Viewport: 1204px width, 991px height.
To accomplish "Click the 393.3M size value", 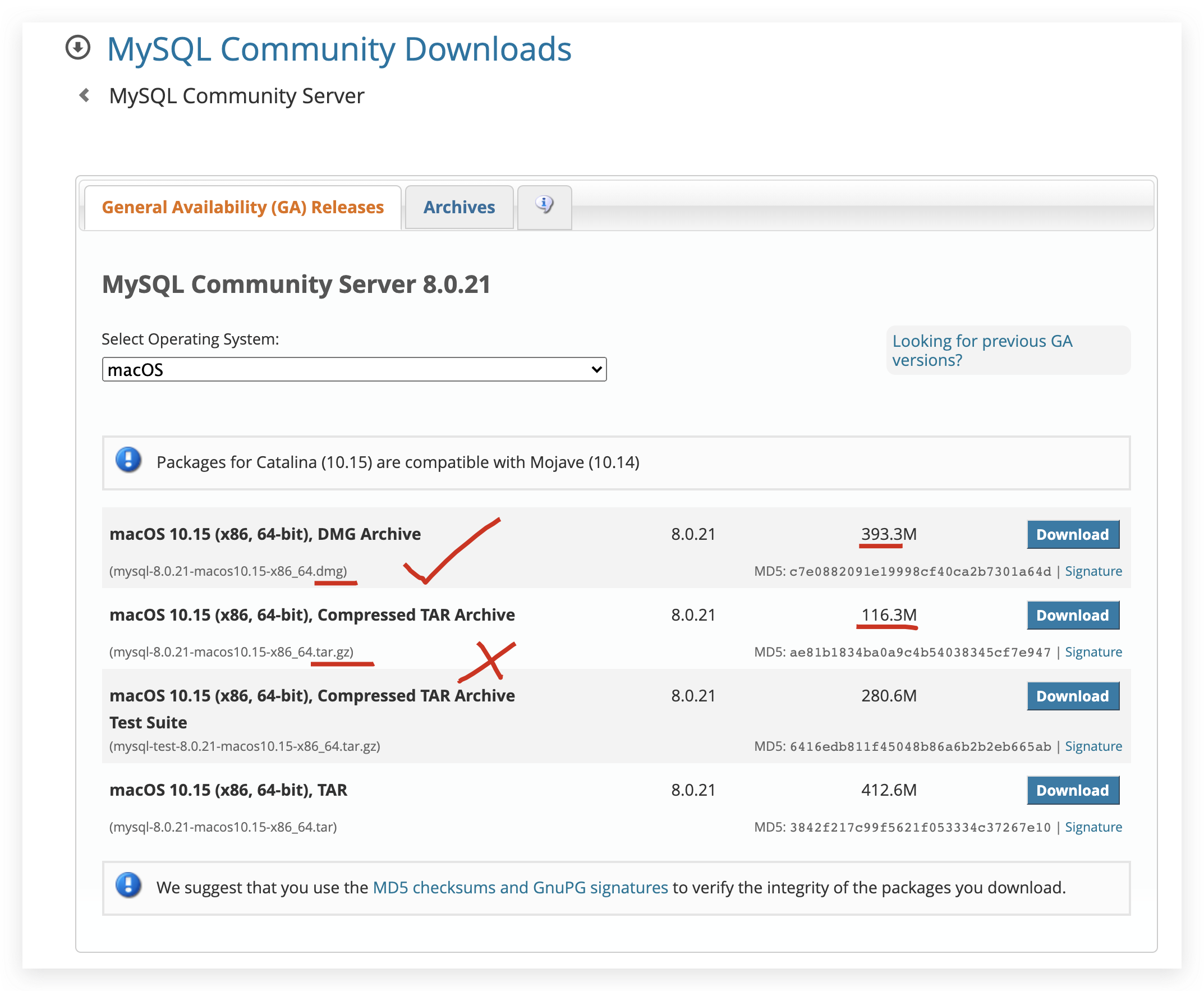I will point(889,534).
